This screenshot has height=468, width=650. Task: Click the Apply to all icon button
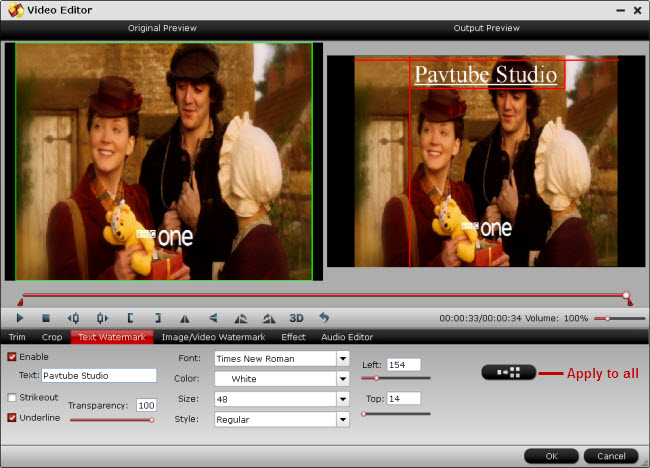pos(509,372)
